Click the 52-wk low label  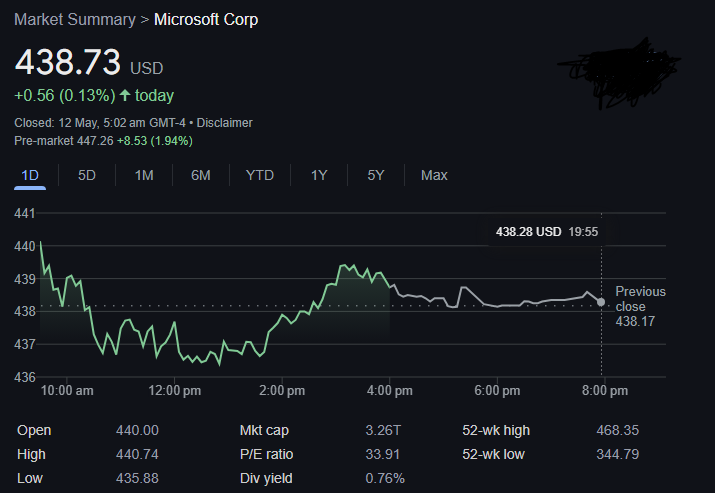click(x=493, y=455)
